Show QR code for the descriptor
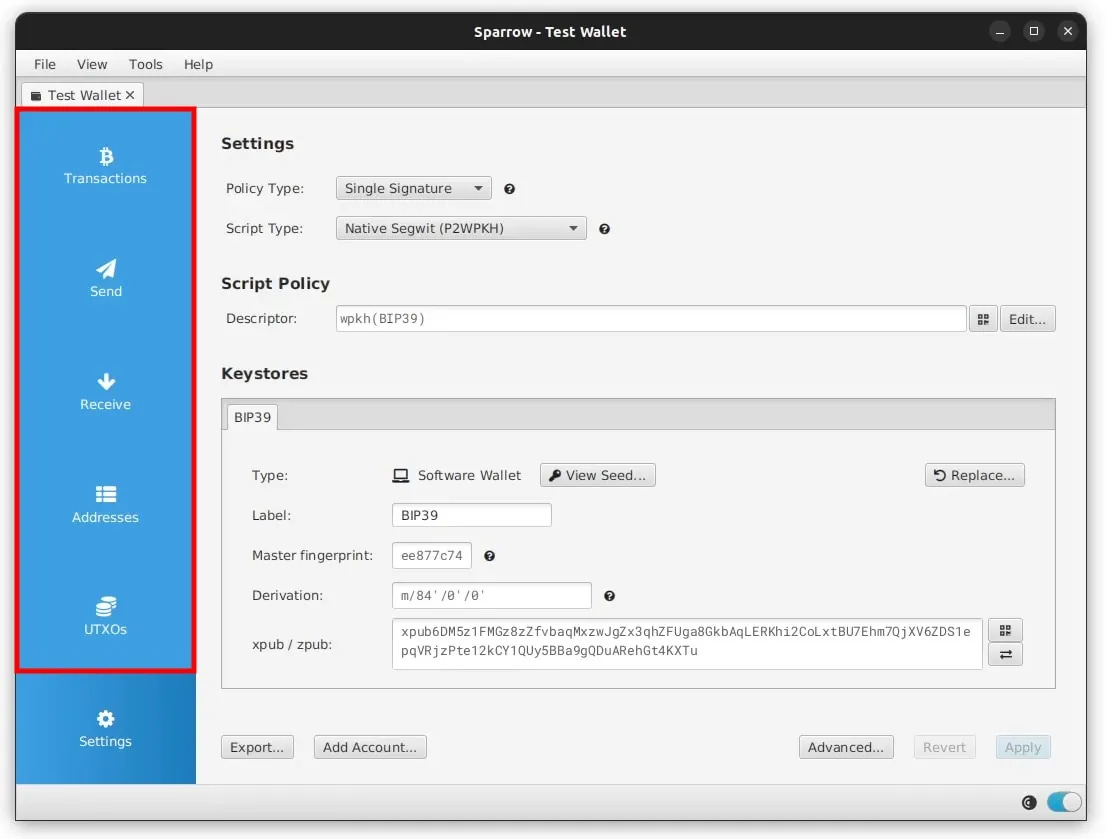Viewport: 1107px width, 839px height. (x=983, y=319)
